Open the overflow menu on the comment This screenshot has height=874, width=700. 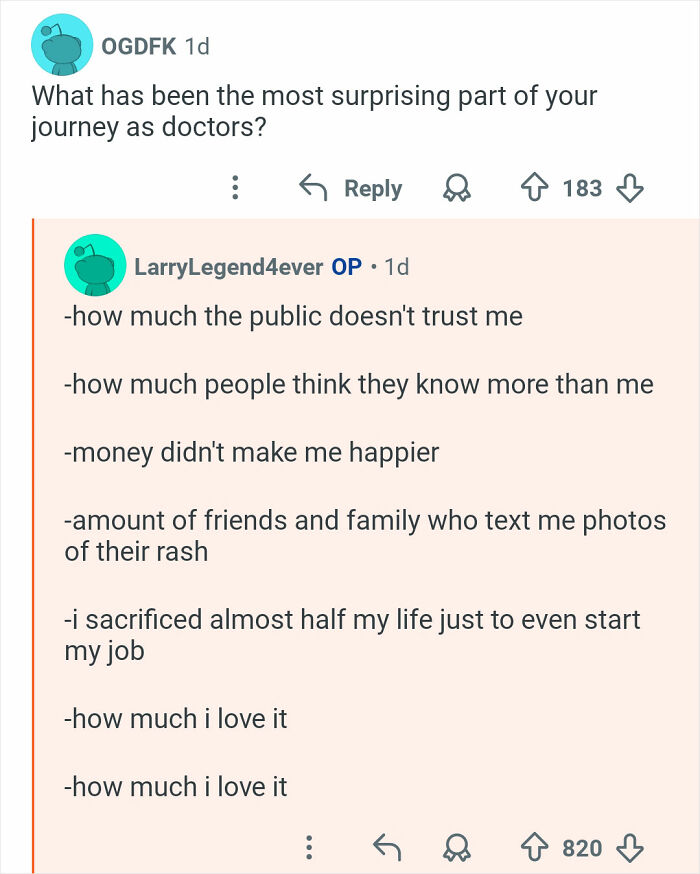tap(312, 846)
